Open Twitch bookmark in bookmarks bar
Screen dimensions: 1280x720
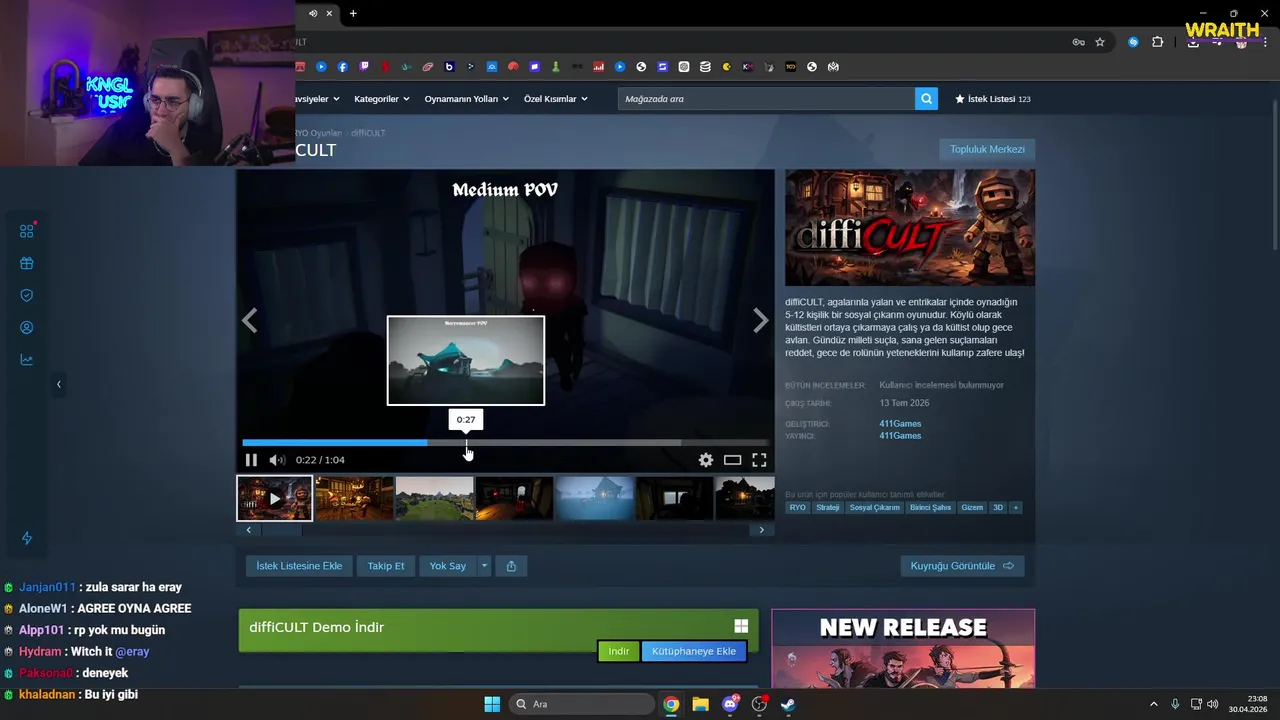pos(364,67)
